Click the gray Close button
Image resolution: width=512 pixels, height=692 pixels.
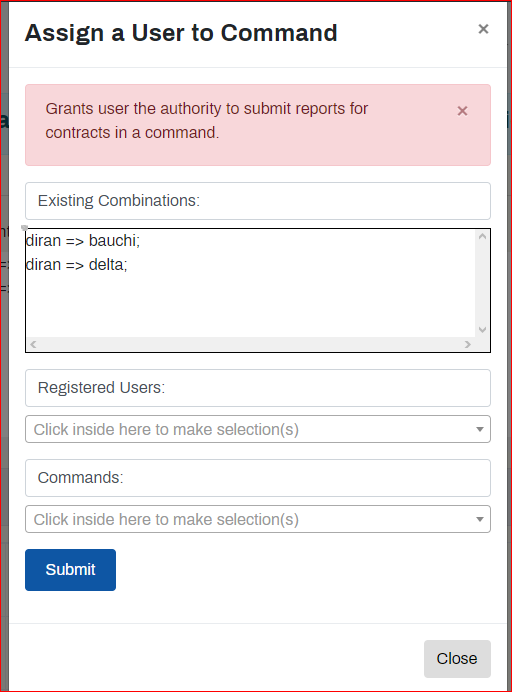(457, 658)
